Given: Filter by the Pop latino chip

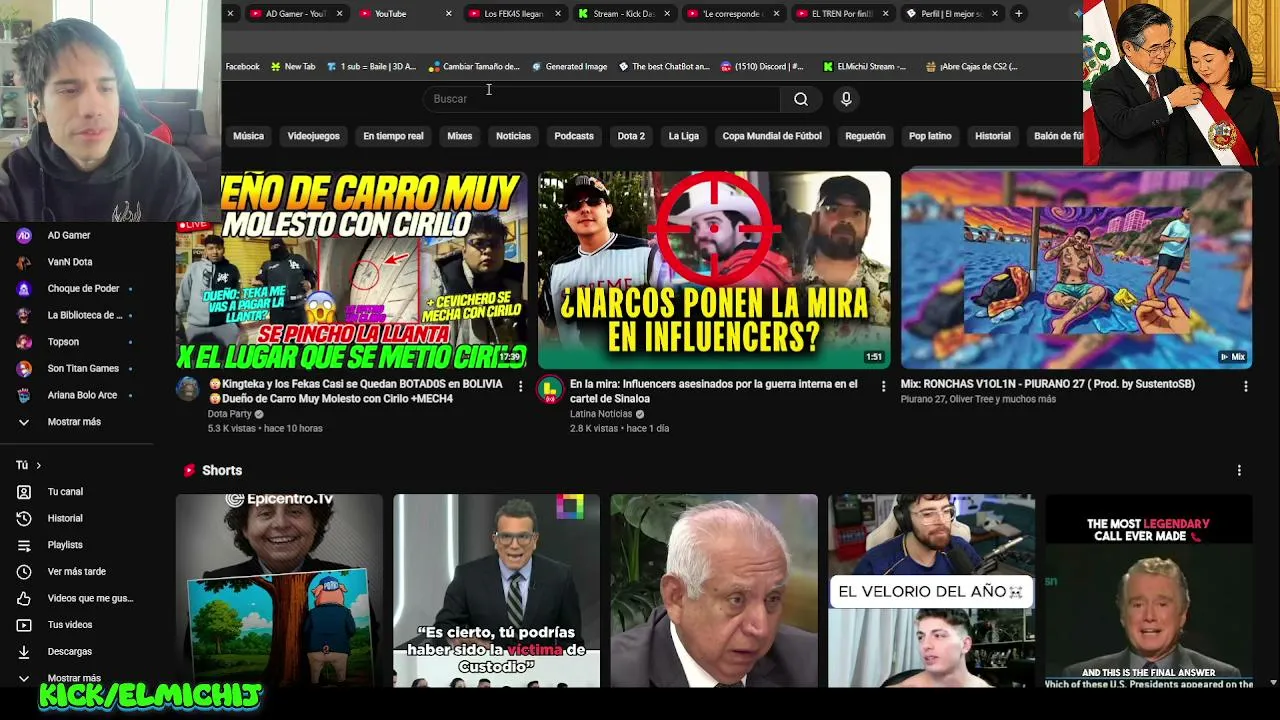Looking at the screenshot, I should (930, 136).
